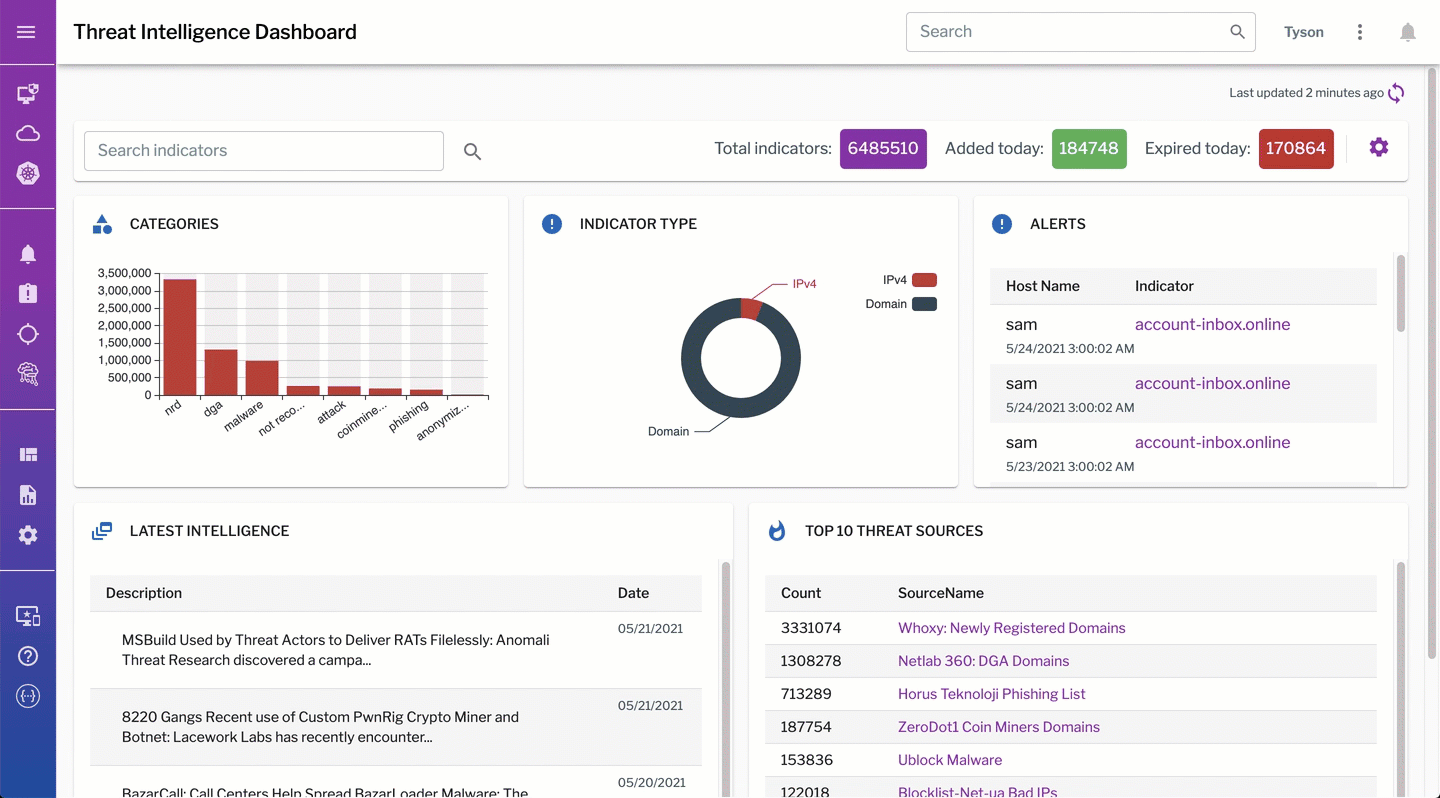Open Whoxy: Newly Registered Domains source
The width and height of the screenshot is (1440, 798).
pyautogui.click(x=1011, y=629)
